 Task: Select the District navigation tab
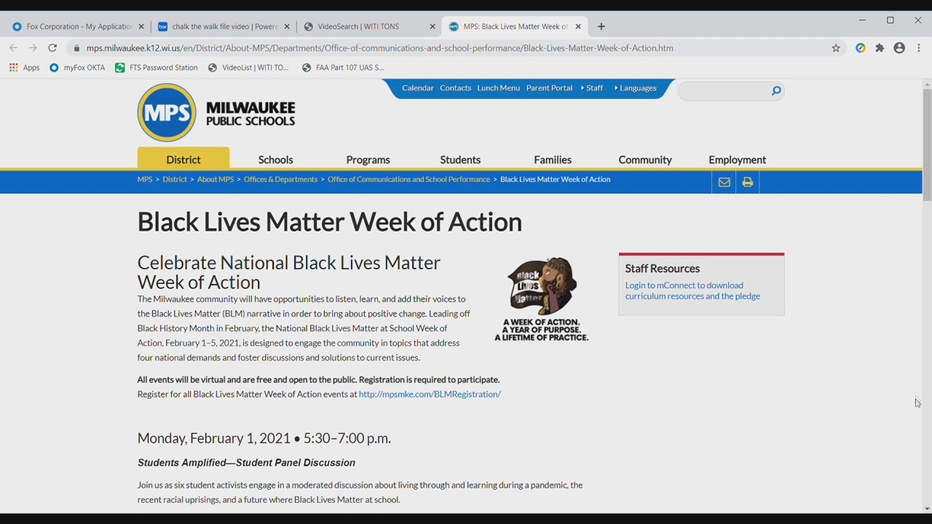click(183, 159)
